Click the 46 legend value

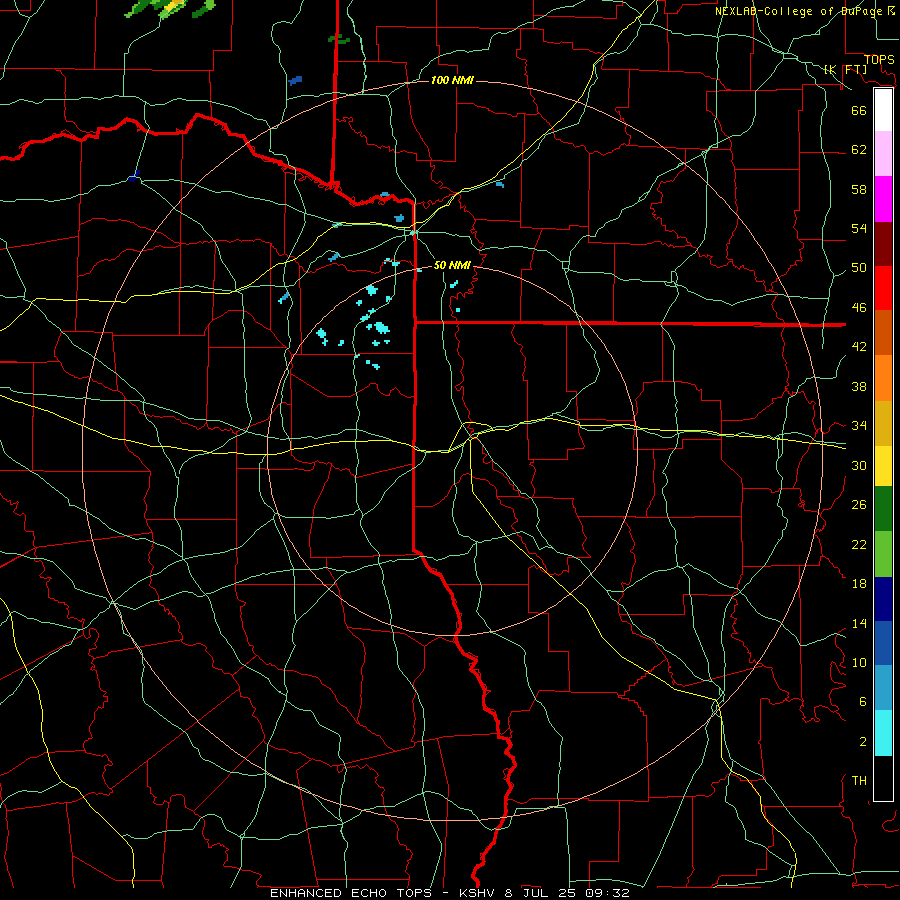click(859, 308)
